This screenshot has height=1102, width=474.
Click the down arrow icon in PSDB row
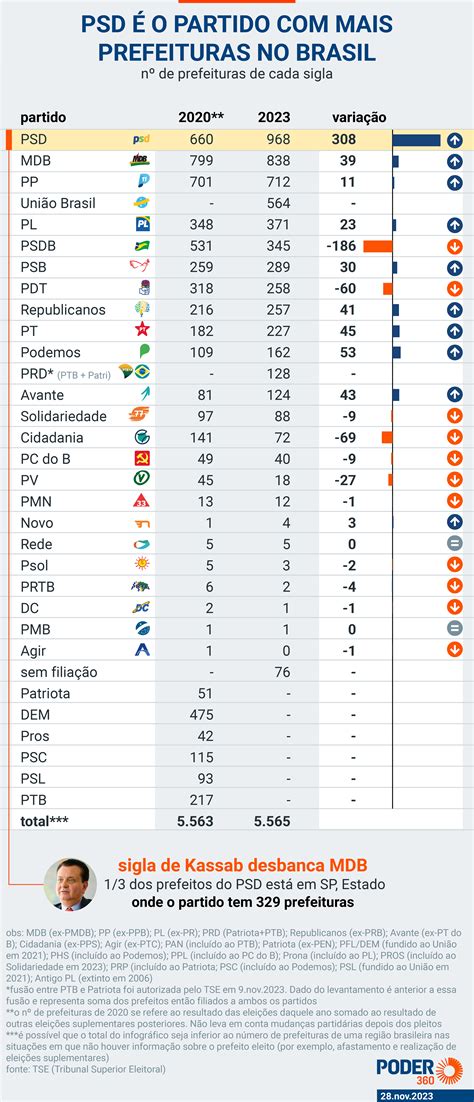pyautogui.click(x=455, y=246)
